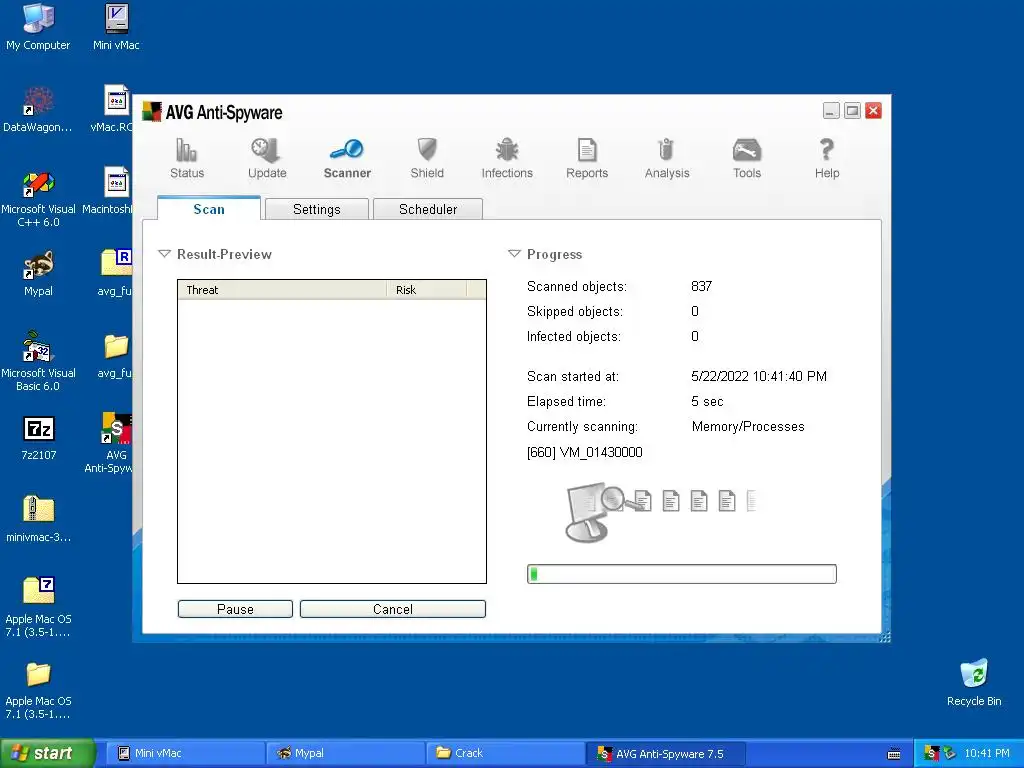This screenshot has height=768, width=1024.
Task: Sort results by Risk column header
Action: [426, 290]
